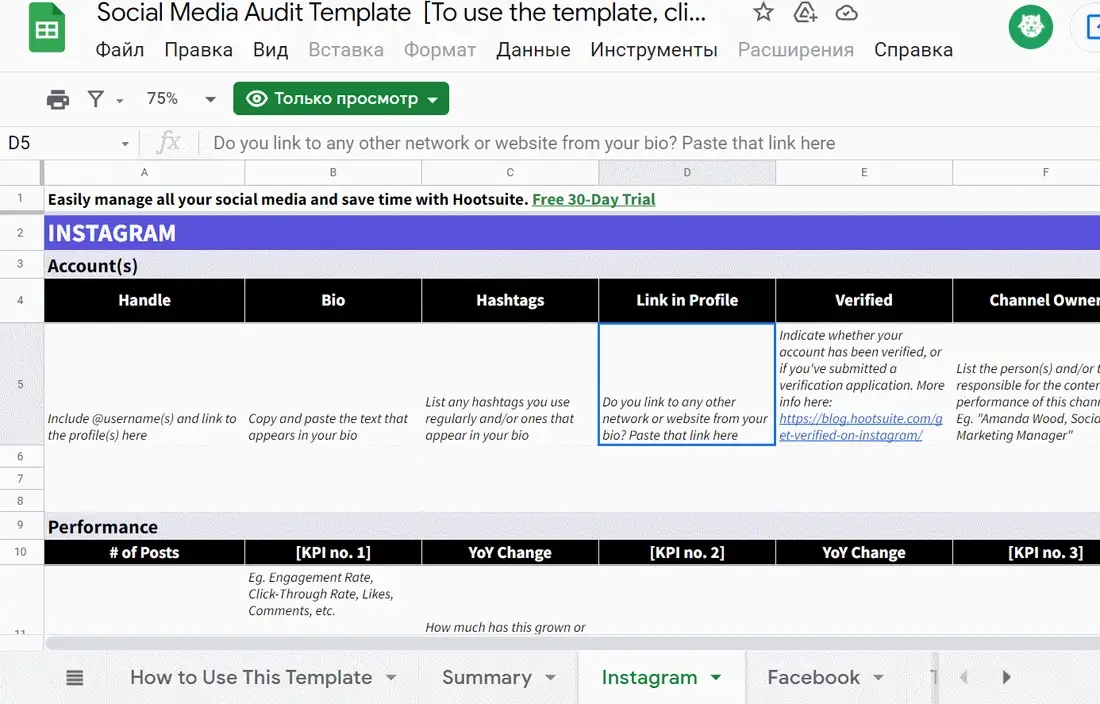
Task: Open the Инструменты menu
Action: pos(654,50)
